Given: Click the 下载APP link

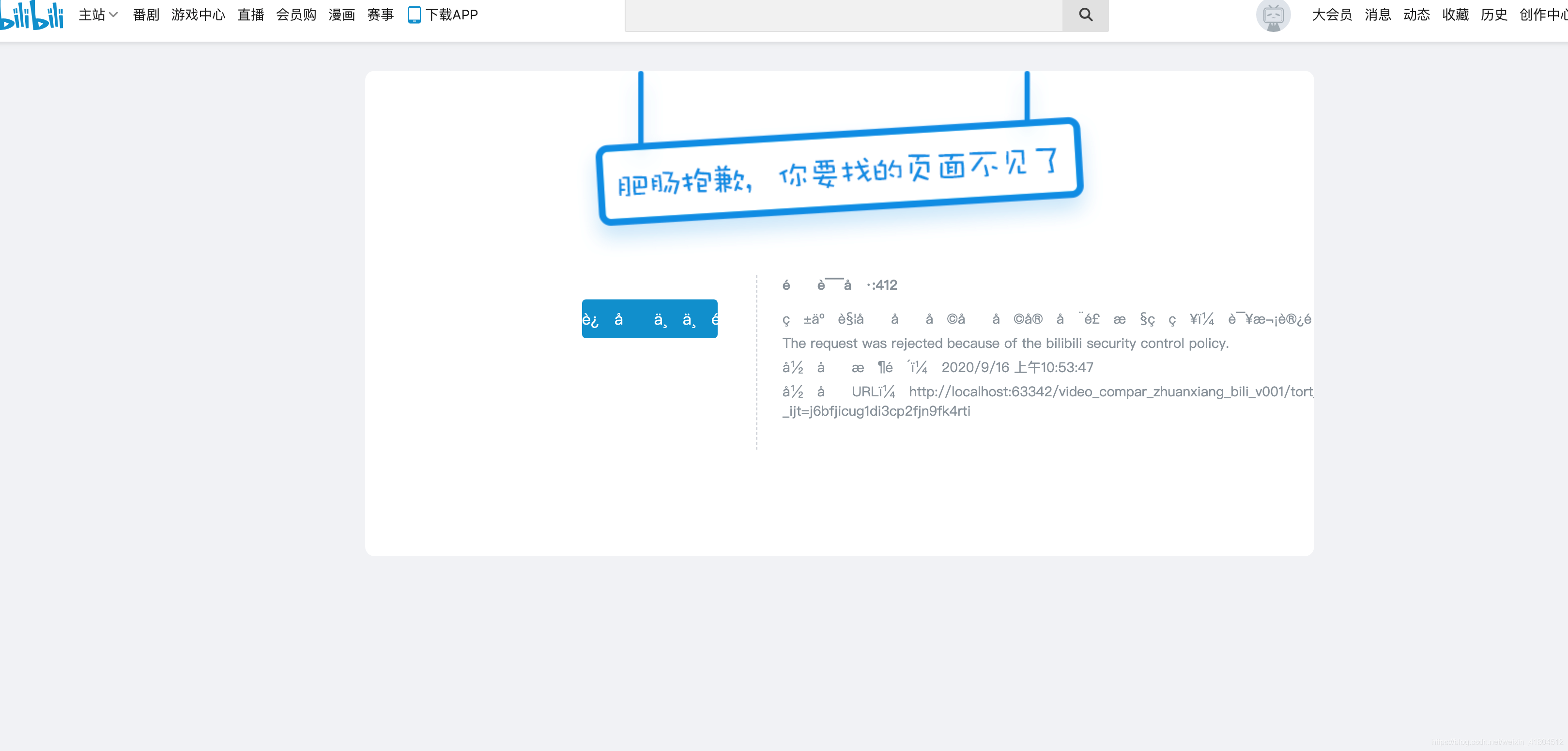Looking at the screenshot, I should [452, 15].
